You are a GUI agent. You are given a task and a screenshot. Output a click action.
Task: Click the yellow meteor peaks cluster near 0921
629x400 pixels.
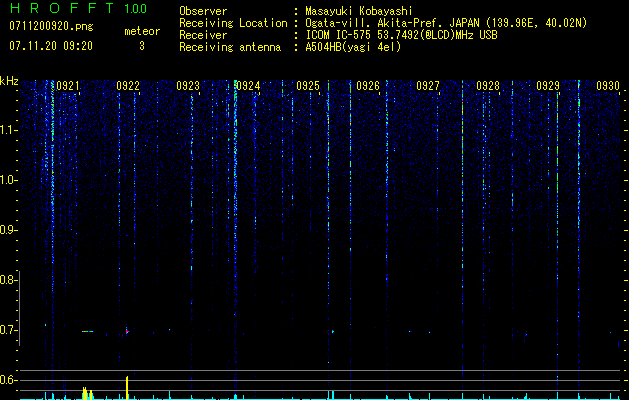(87, 394)
